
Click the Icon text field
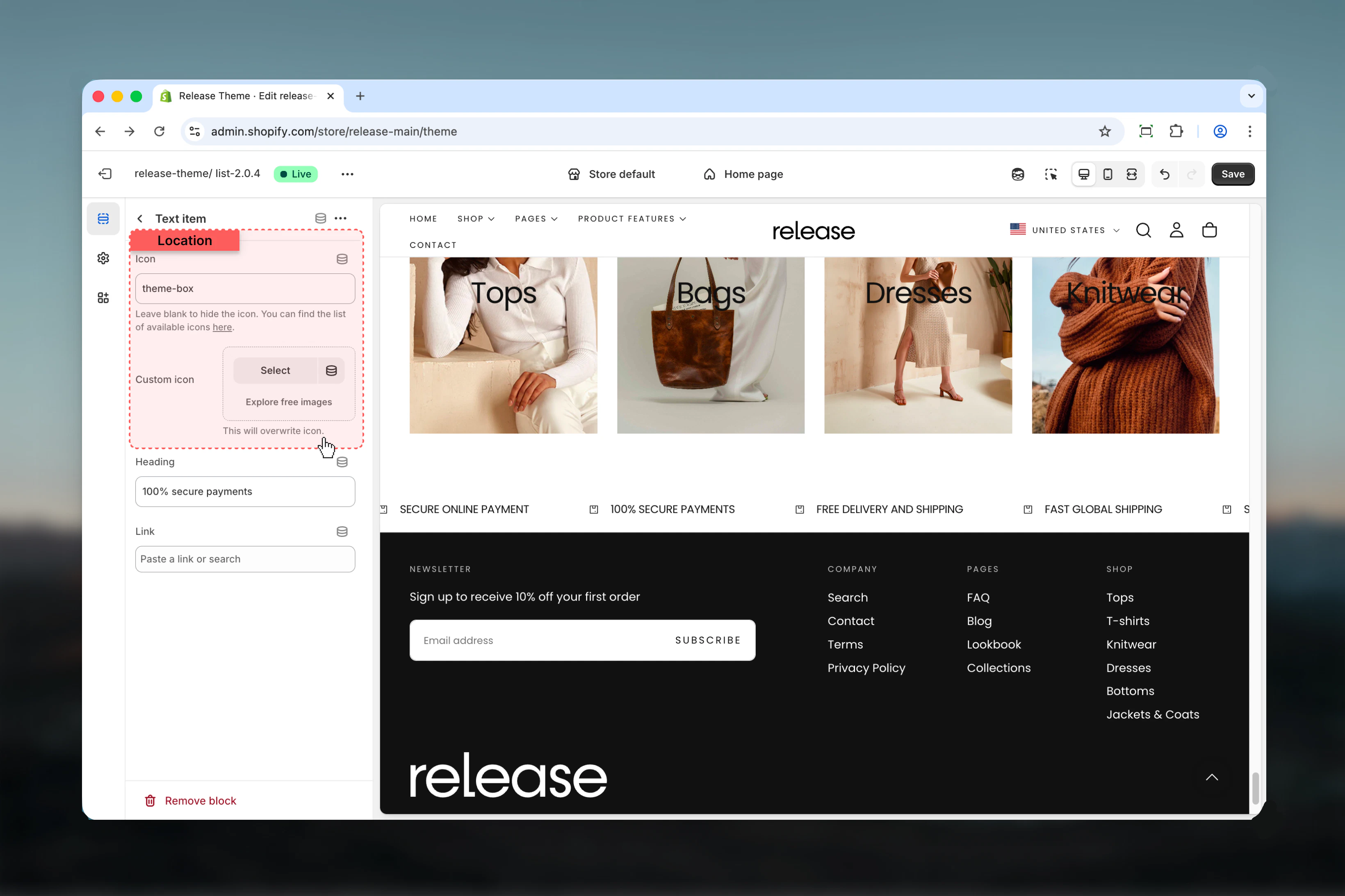click(x=245, y=289)
